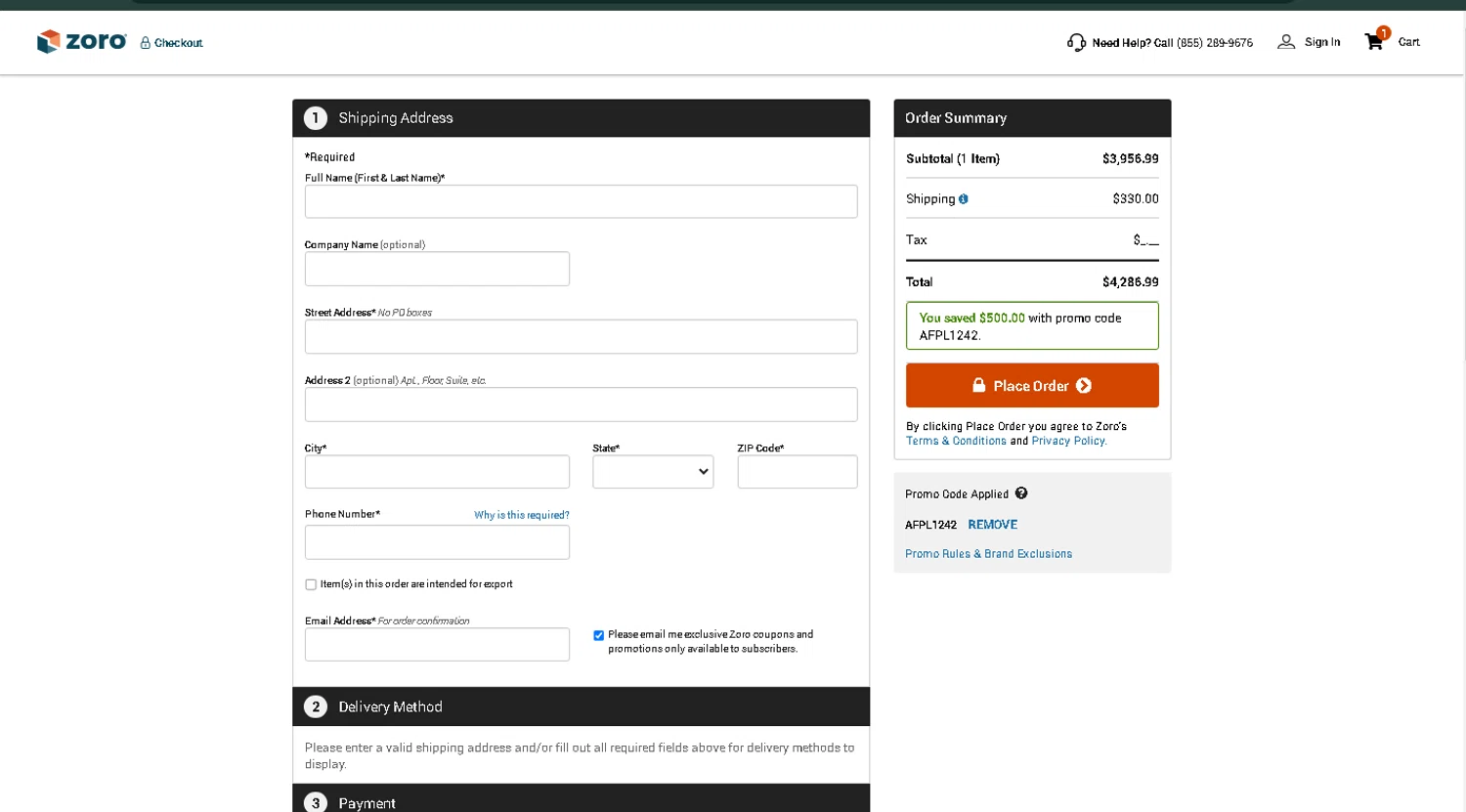Screen dimensions: 1466x812
Task: Click the Zoro logo icon
Action: 48,41
